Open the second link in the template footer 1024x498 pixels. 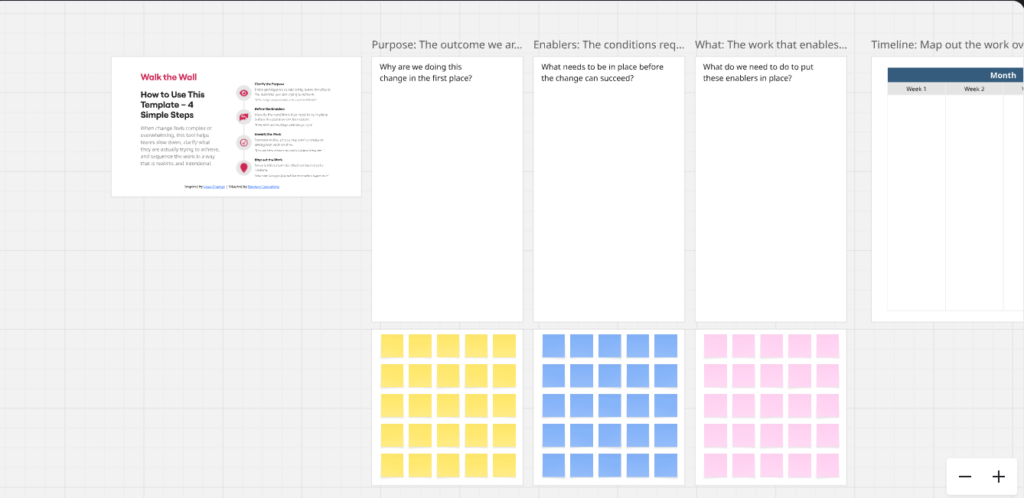pyautogui.click(x=264, y=186)
